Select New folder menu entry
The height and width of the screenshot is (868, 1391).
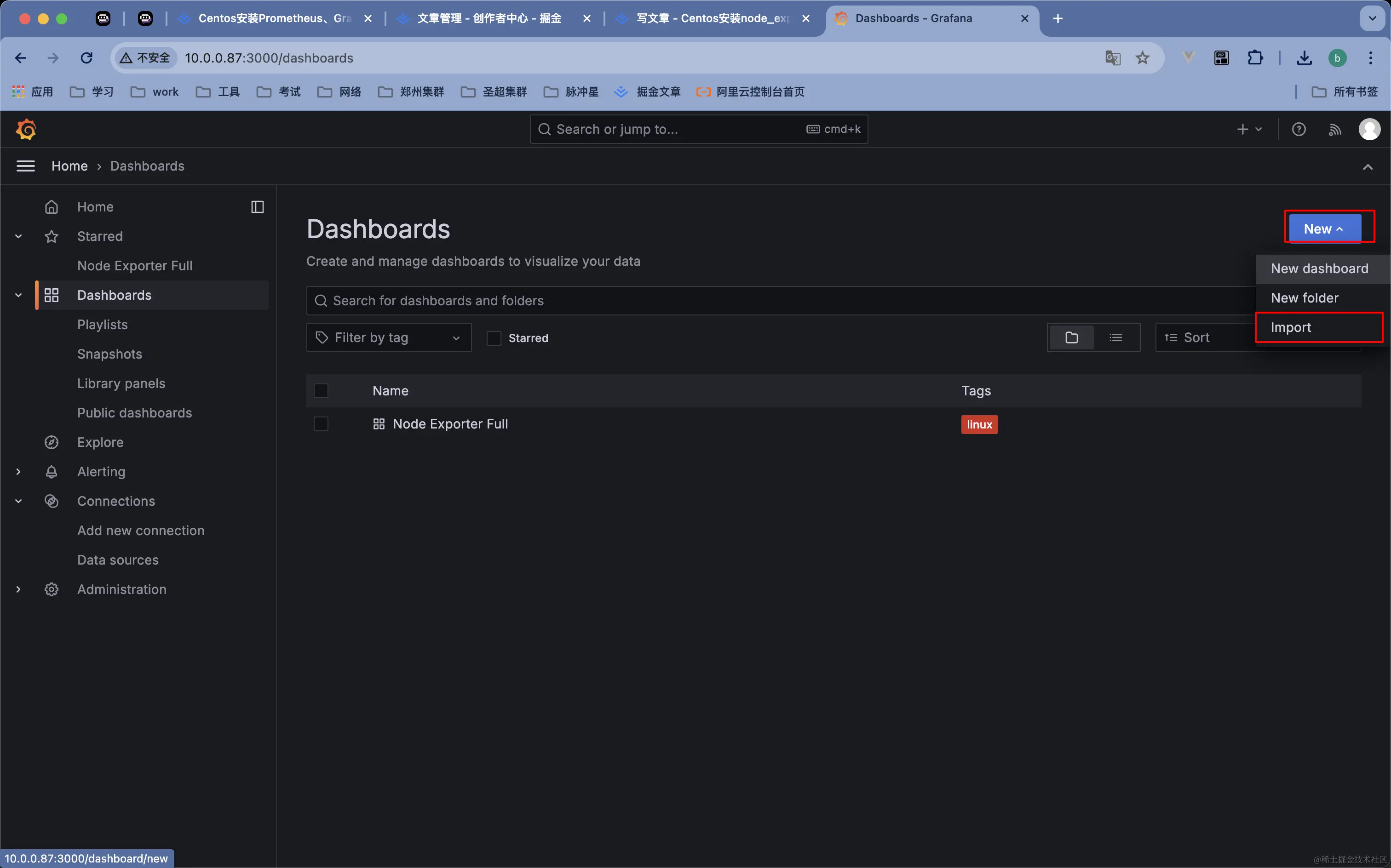[x=1304, y=298]
